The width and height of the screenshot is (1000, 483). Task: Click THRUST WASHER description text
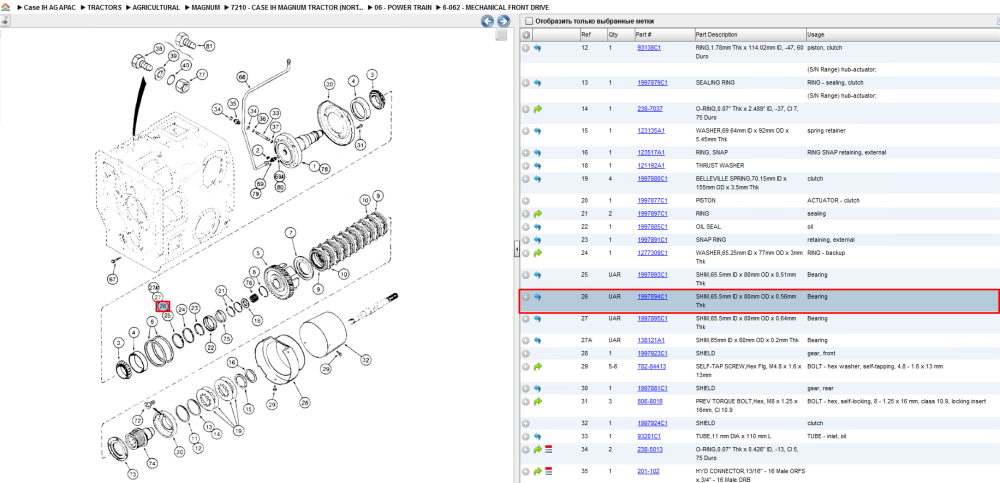716,166
